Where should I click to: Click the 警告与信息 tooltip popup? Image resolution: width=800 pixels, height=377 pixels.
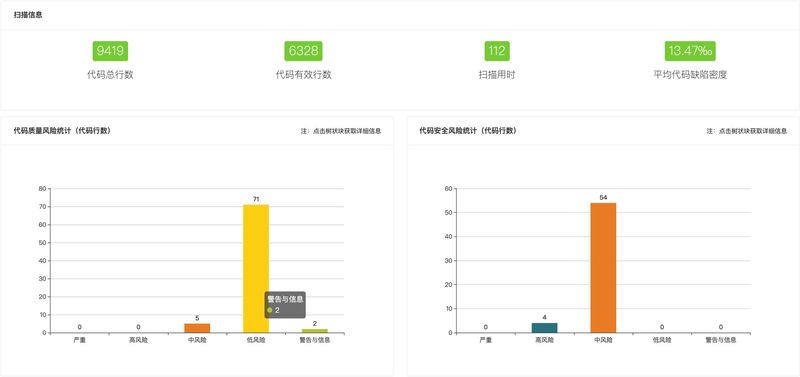point(285,305)
